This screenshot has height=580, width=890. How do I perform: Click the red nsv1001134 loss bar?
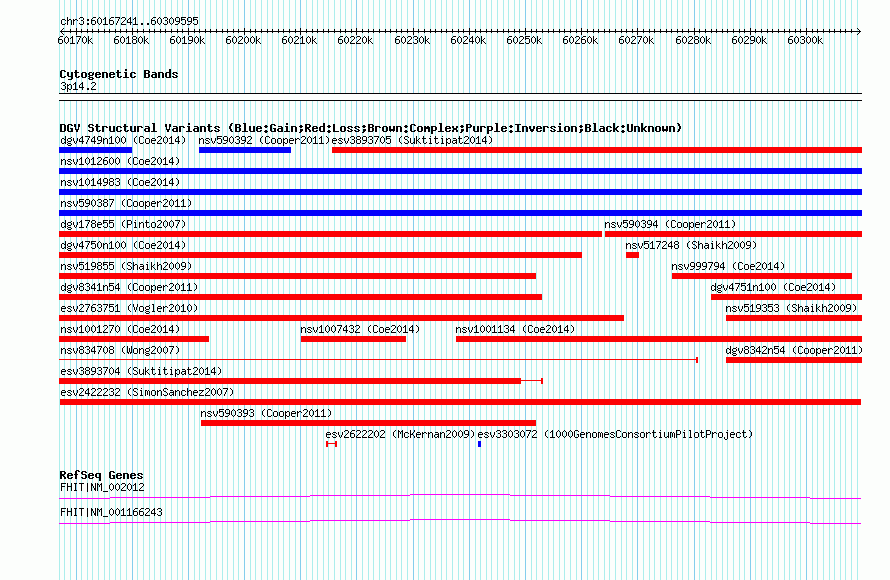(x=659, y=339)
